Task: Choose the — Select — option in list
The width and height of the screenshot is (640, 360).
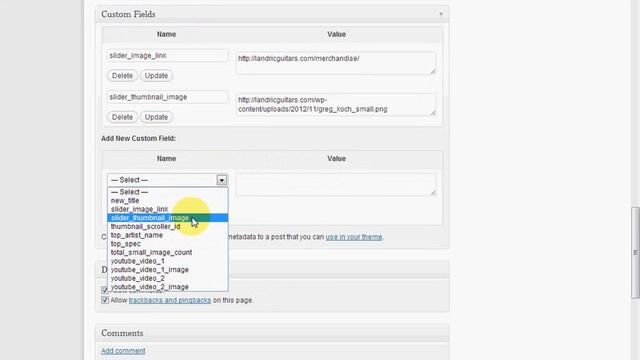Action: [x=167, y=192]
